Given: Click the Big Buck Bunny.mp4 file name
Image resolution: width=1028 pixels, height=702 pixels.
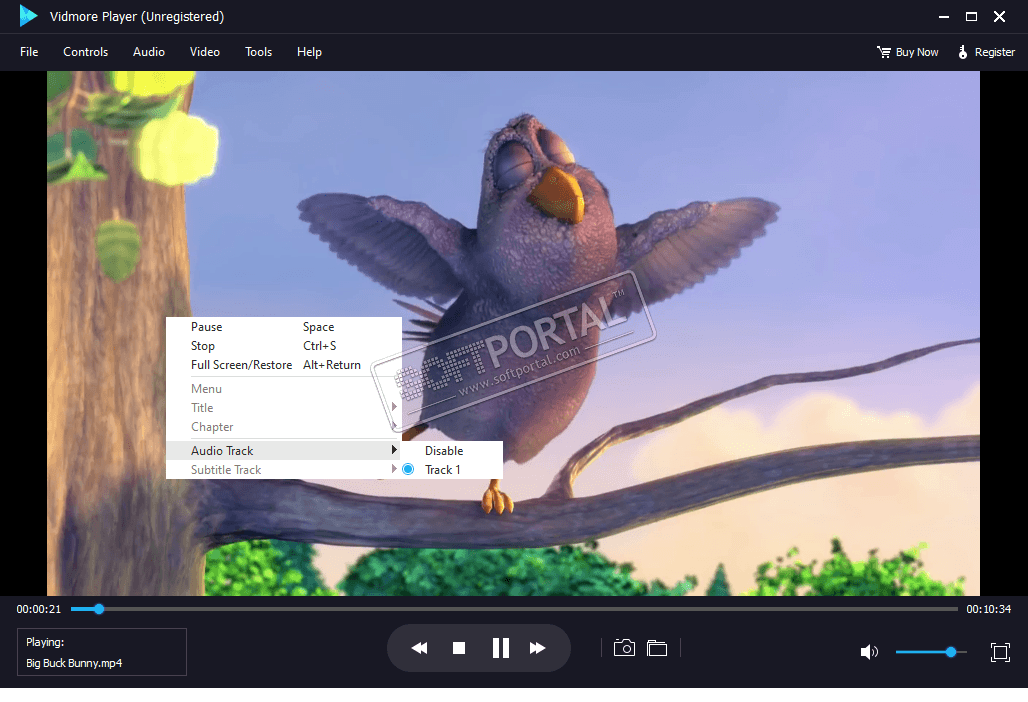Looking at the screenshot, I should (74, 663).
